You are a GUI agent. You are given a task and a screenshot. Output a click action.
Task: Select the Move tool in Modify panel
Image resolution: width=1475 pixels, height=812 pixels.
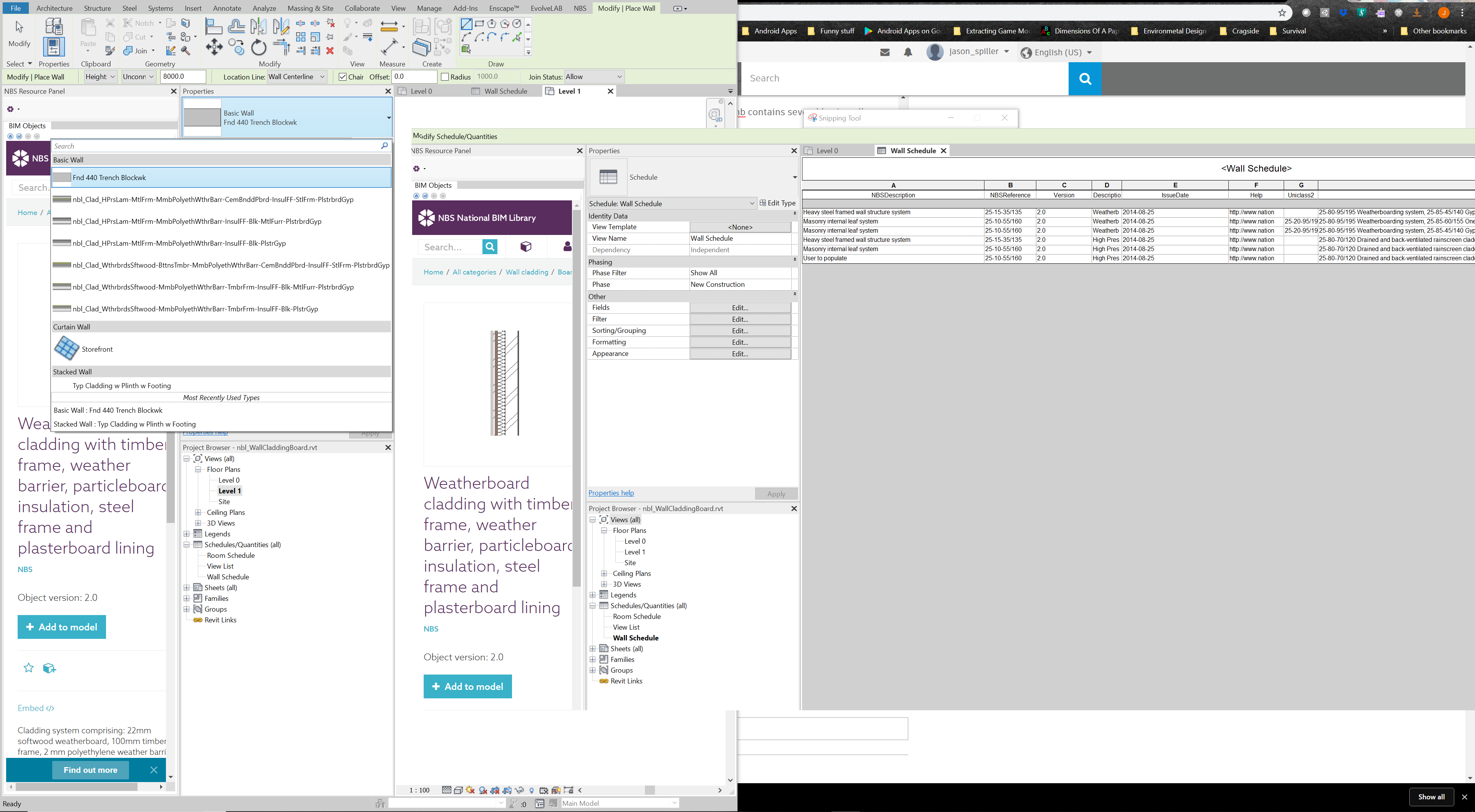(x=214, y=48)
